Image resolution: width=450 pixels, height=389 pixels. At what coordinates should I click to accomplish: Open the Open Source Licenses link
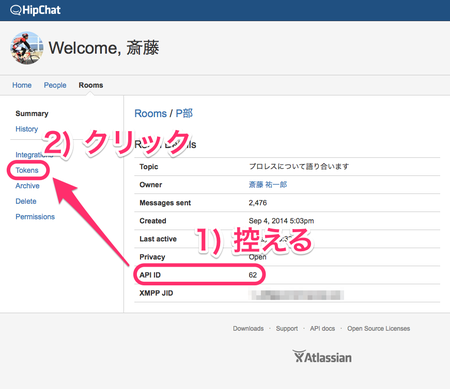(379, 329)
